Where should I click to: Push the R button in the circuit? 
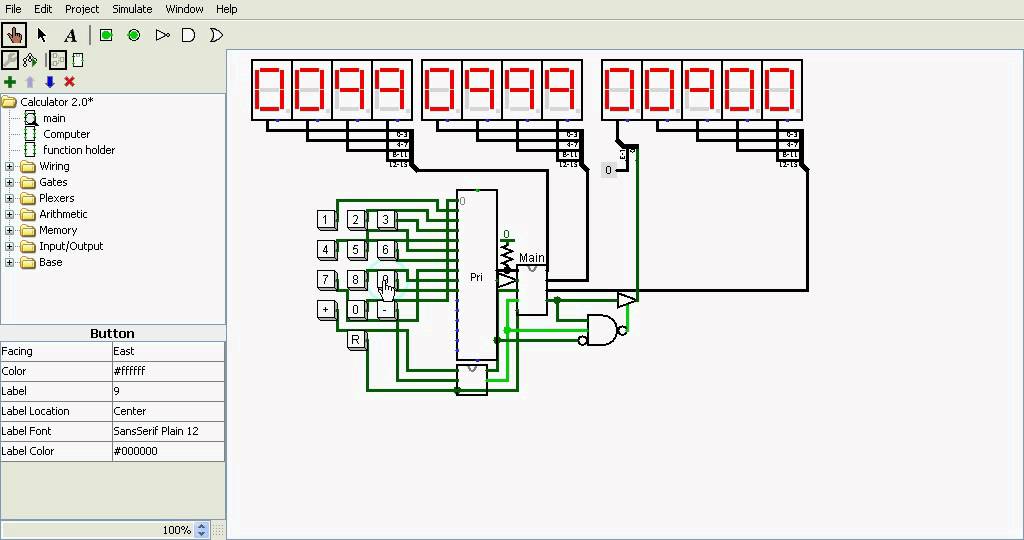point(355,340)
